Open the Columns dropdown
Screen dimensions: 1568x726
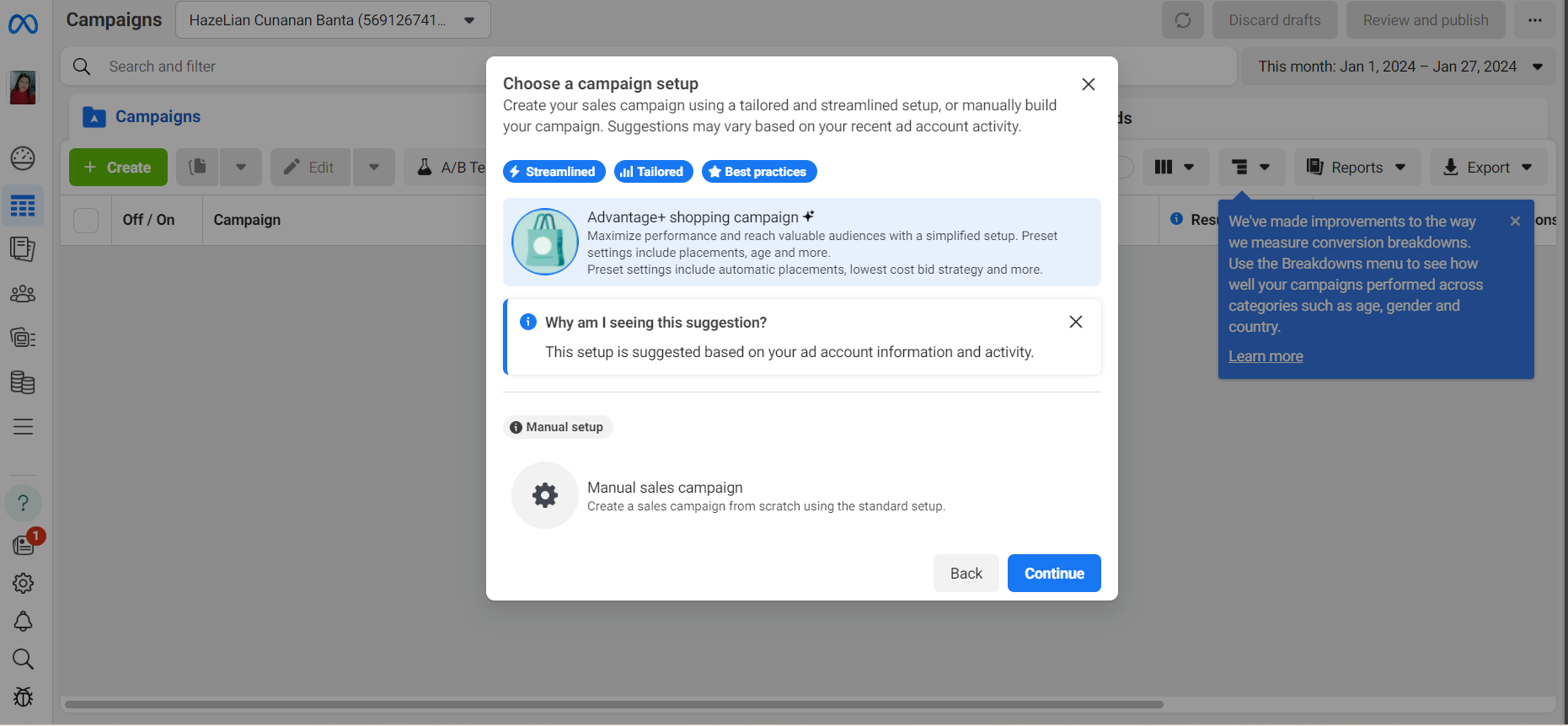(1175, 168)
